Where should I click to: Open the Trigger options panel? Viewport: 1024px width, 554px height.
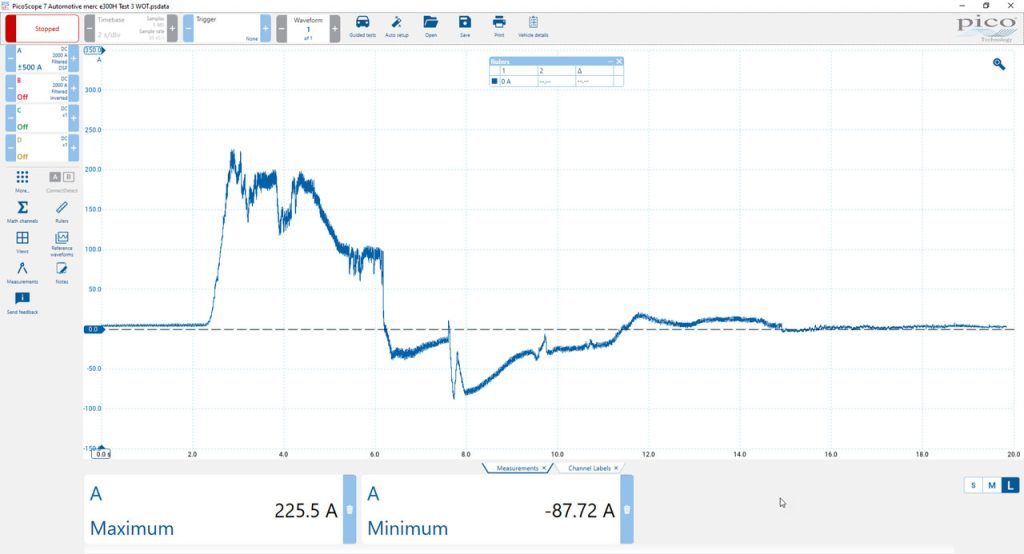[x=226, y=29]
